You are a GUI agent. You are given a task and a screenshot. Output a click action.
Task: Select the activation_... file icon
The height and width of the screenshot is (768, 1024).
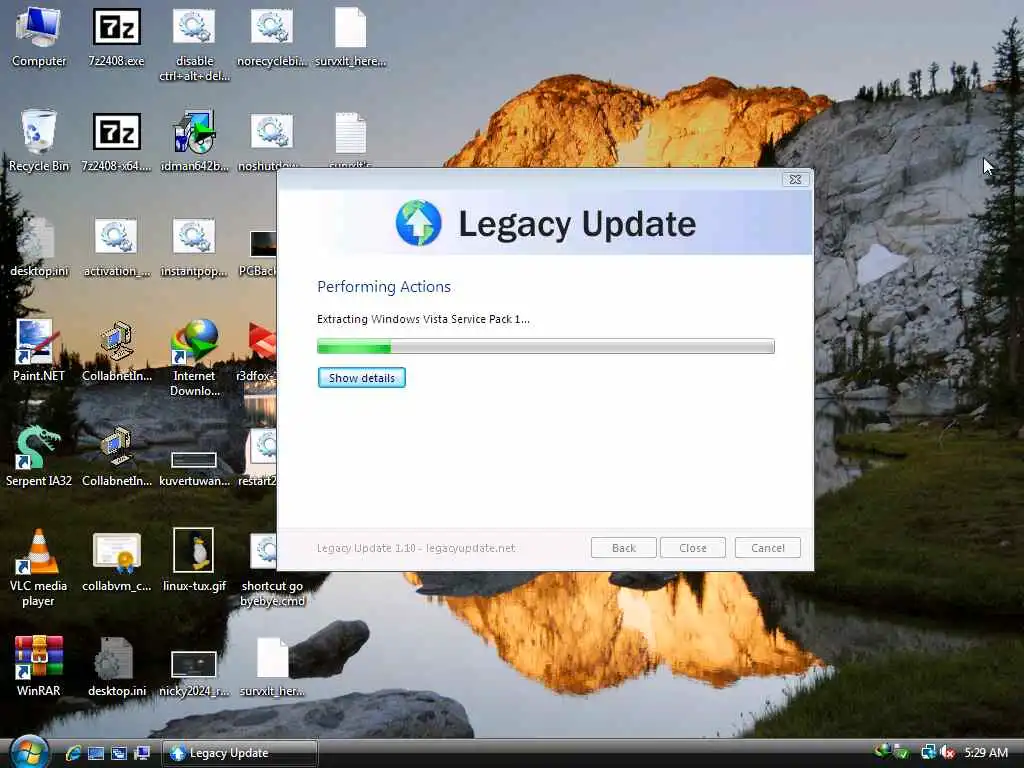pos(116,248)
